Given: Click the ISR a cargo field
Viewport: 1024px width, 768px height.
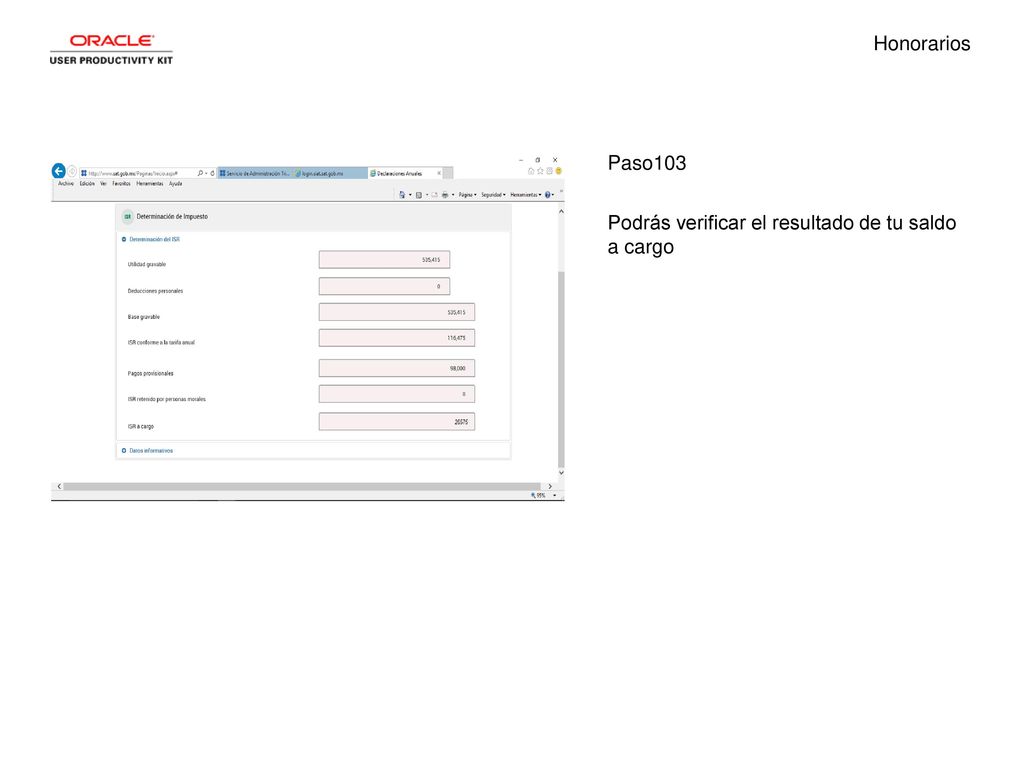Looking at the screenshot, I should click(x=396, y=422).
